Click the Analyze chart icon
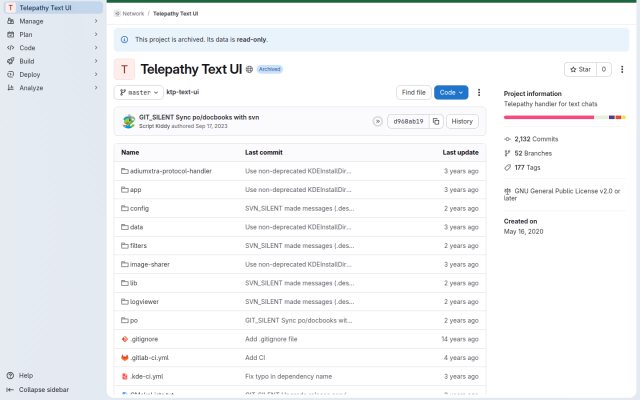 (x=11, y=88)
